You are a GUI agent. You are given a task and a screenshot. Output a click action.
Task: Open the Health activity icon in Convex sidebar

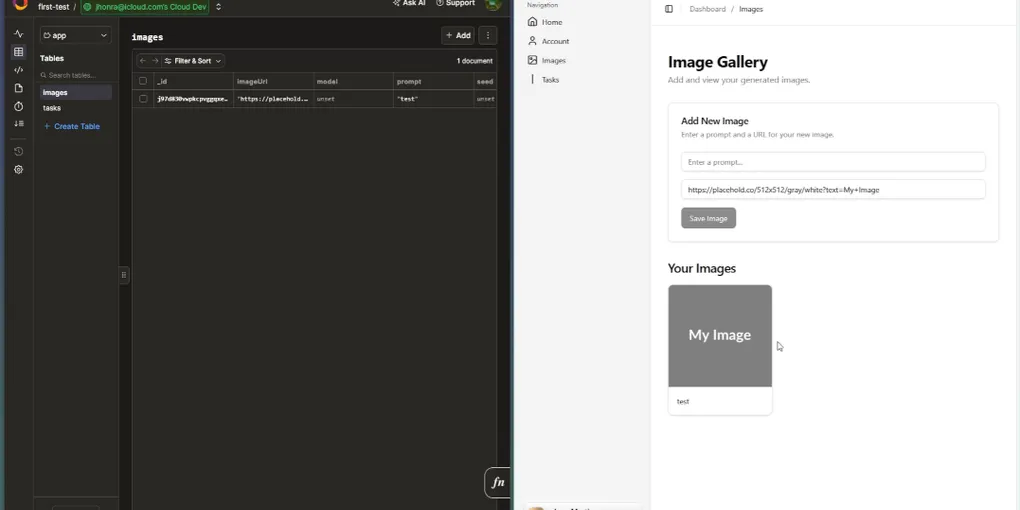pyautogui.click(x=18, y=34)
